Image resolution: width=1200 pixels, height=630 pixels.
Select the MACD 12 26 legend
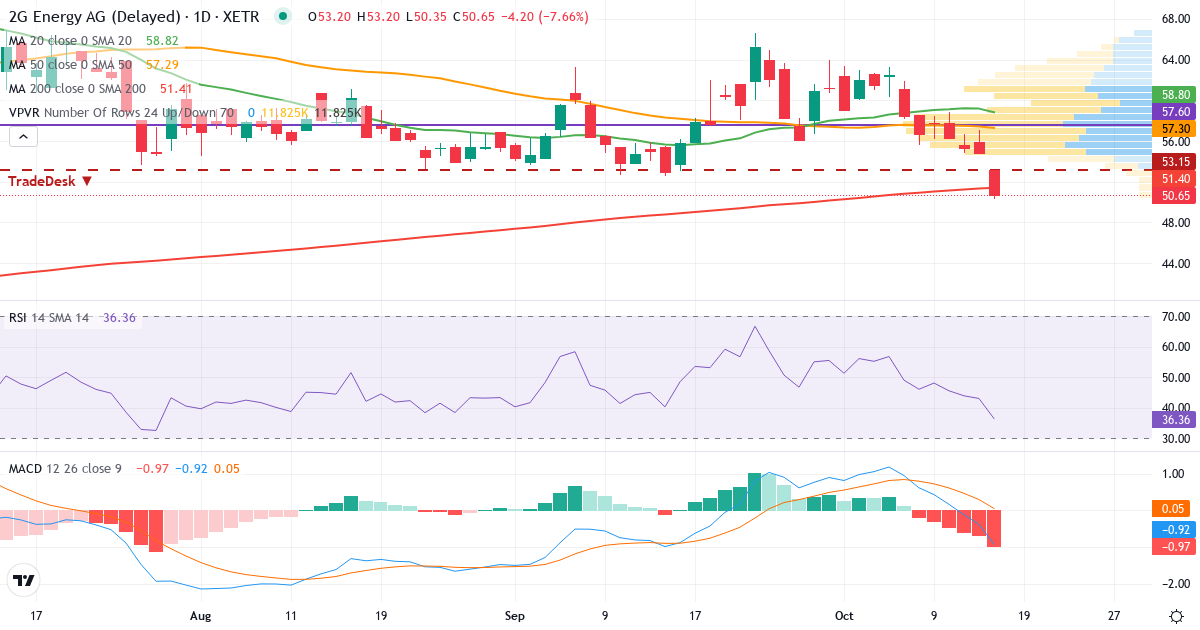point(65,468)
